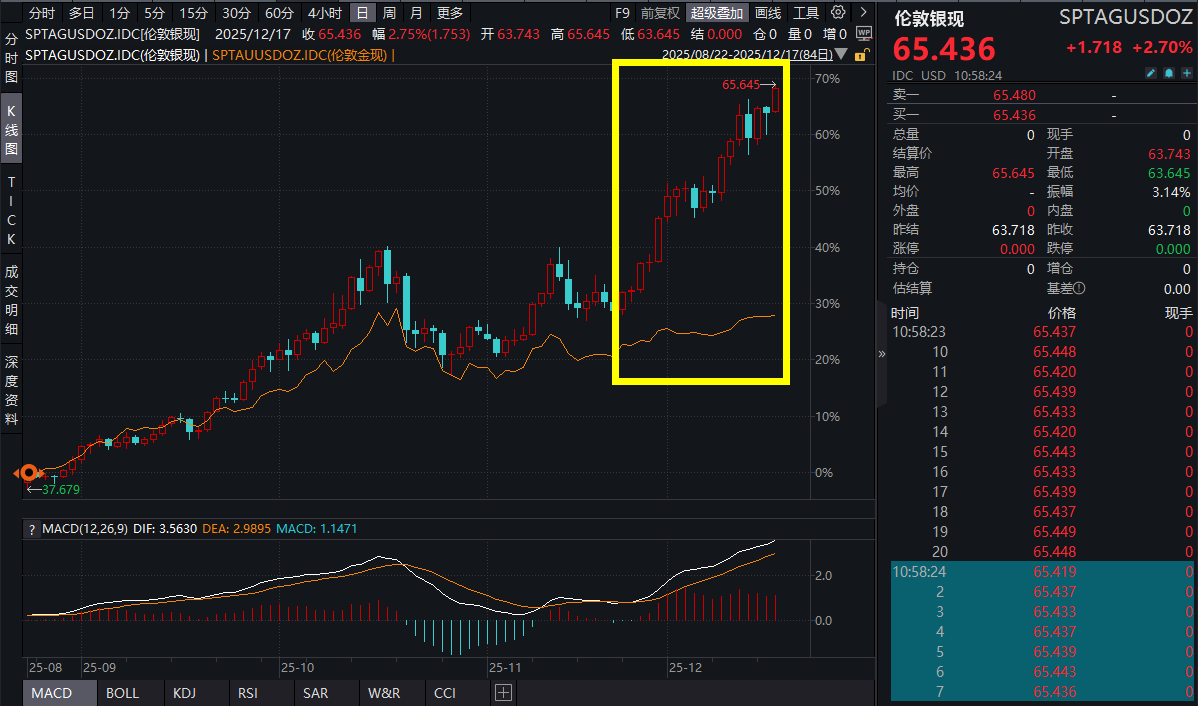The height and width of the screenshot is (706, 1198).
Task: Click the pencil edit icon
Action: 1151,73
